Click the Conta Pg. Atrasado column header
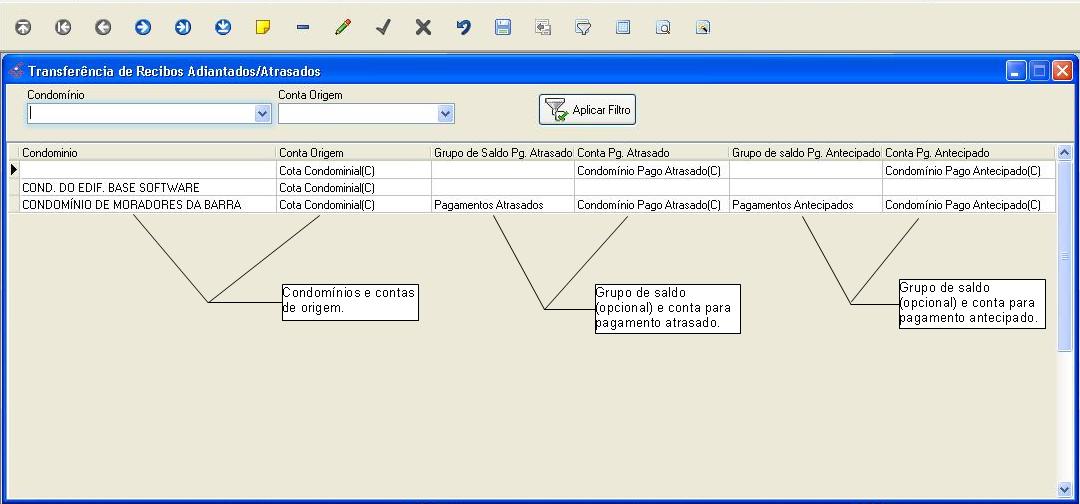This screenshot has width=1080, height=504. tap(651, 153)
